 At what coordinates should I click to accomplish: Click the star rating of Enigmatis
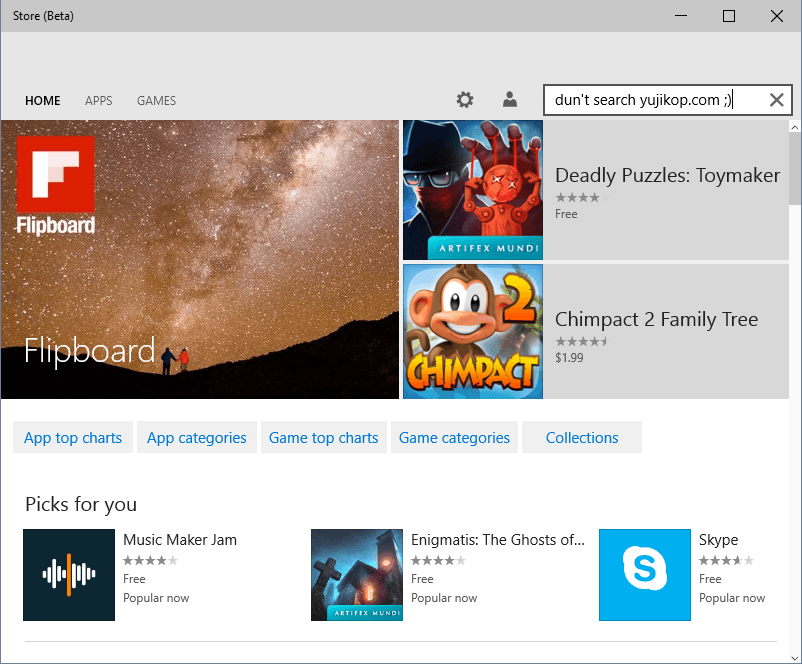[x=438, y=560]
